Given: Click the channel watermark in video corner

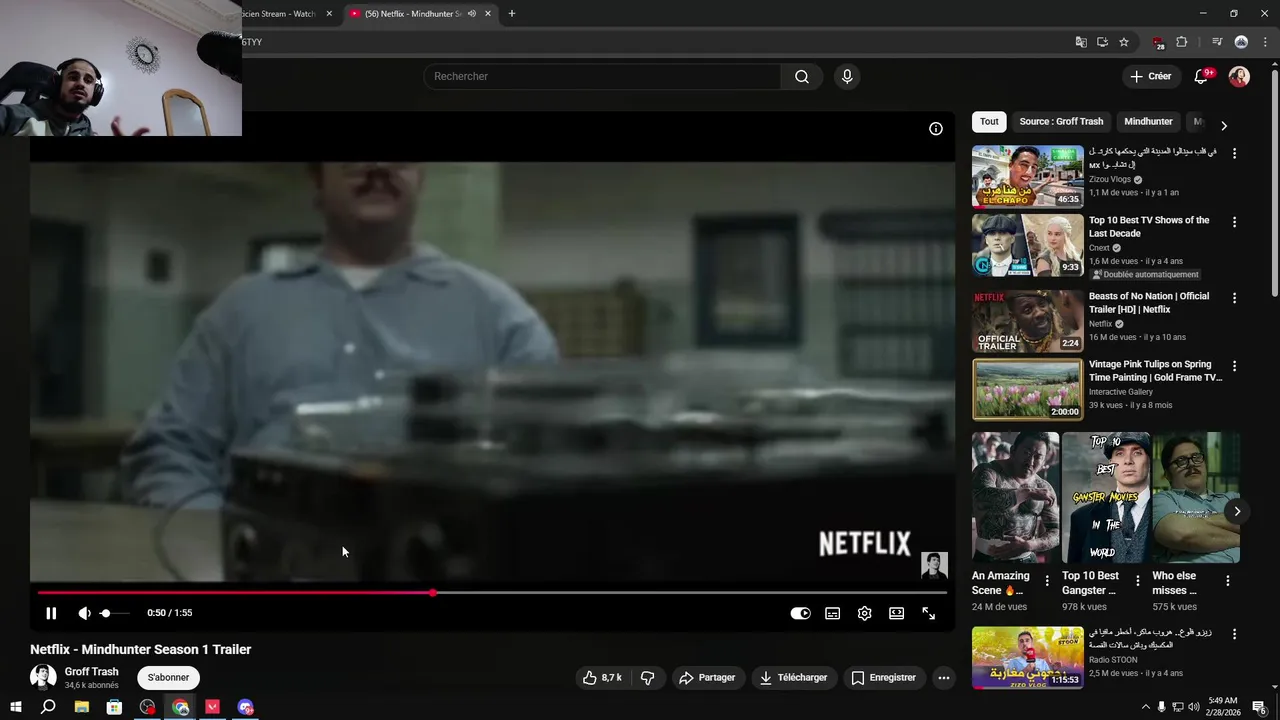Looking at the screenshot, I should coord(934,565).
